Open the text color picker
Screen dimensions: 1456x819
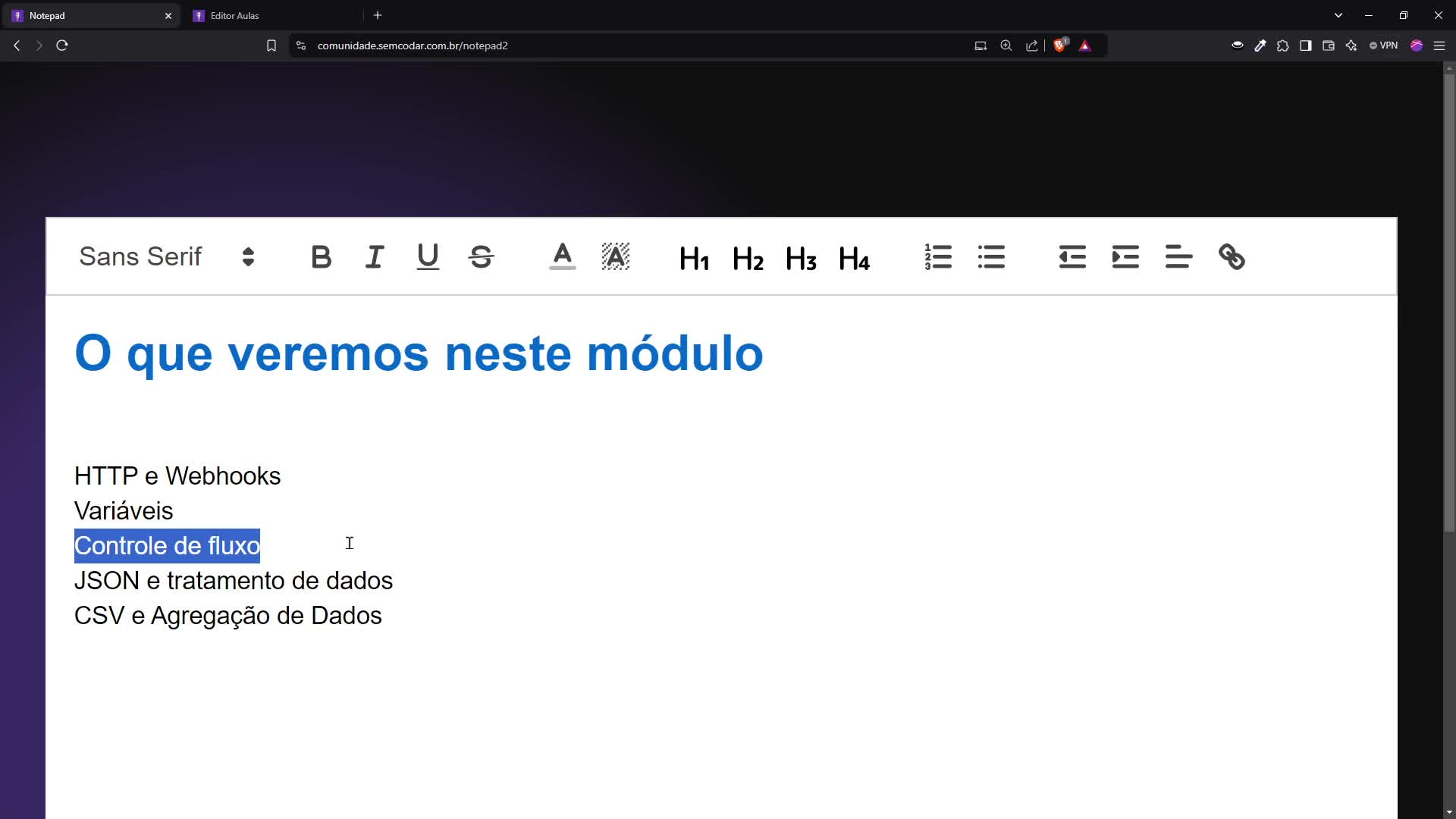click(562, 257)
